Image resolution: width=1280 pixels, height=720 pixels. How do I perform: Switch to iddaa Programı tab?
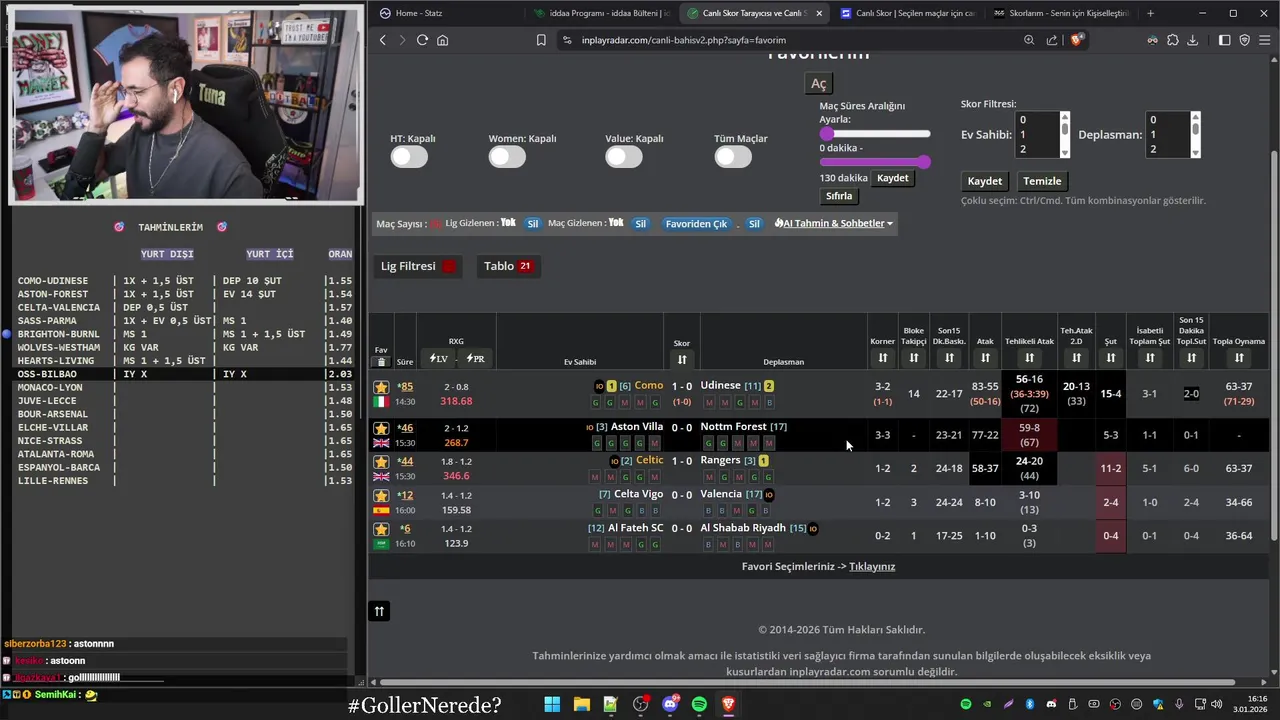pyautogui.click(x=602, y=13)
